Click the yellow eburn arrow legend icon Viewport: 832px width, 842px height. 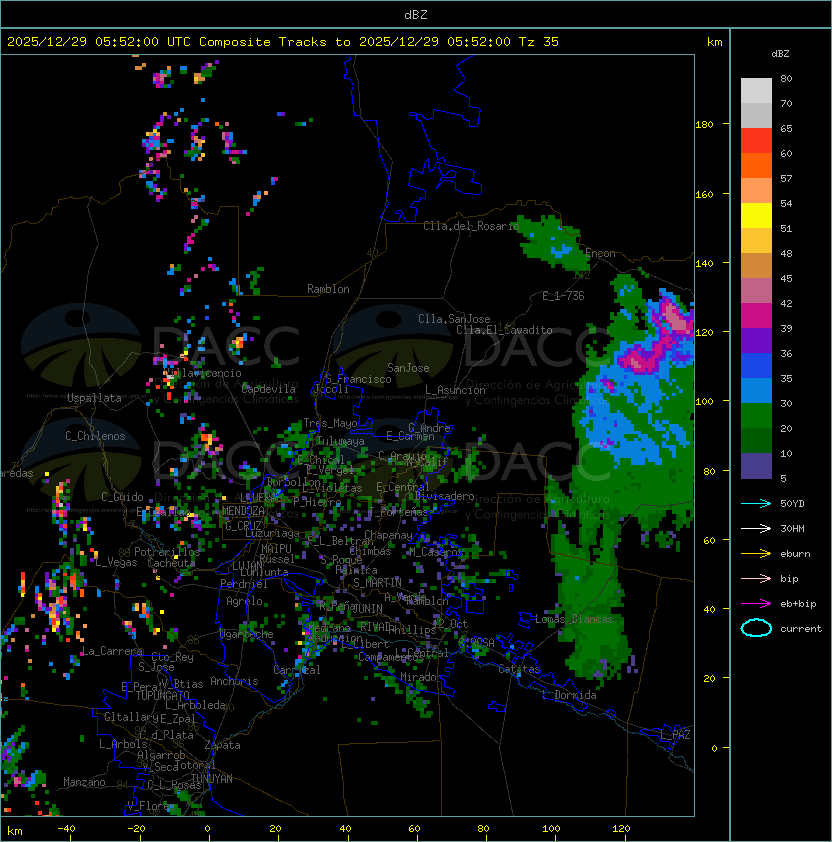(x=756, y=554)
